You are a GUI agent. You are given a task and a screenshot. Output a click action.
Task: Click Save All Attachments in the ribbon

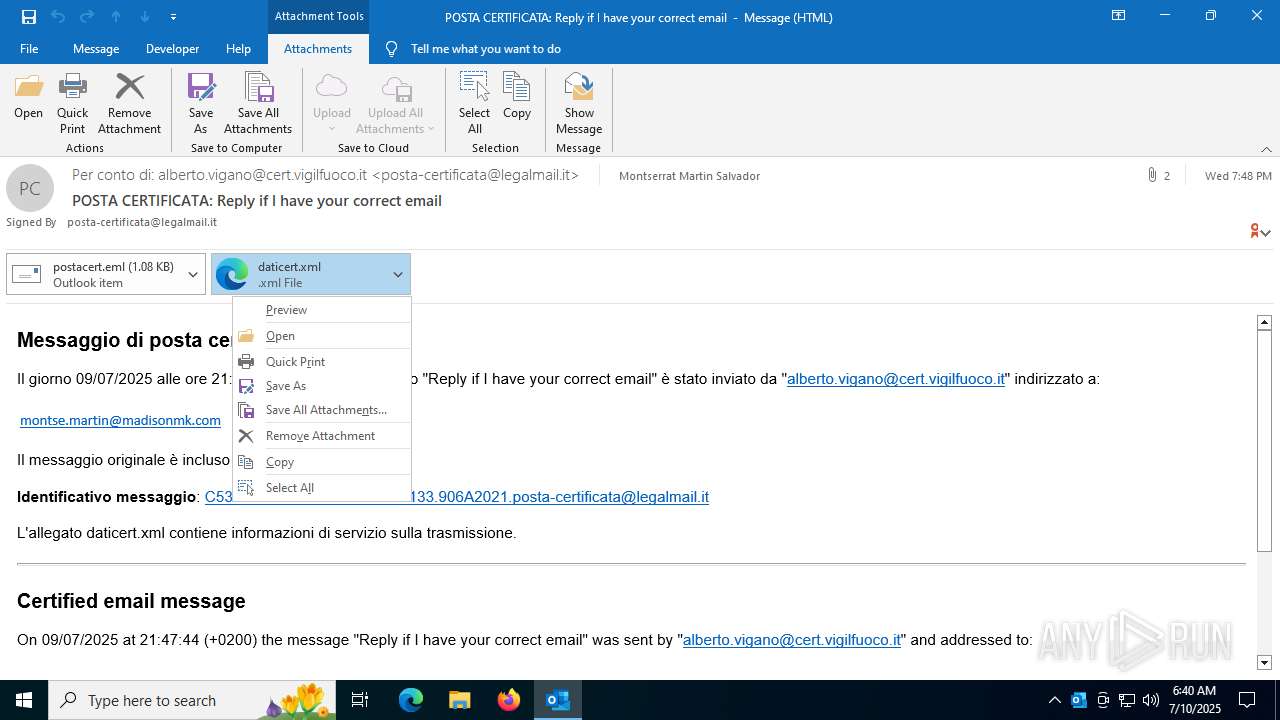258,104
